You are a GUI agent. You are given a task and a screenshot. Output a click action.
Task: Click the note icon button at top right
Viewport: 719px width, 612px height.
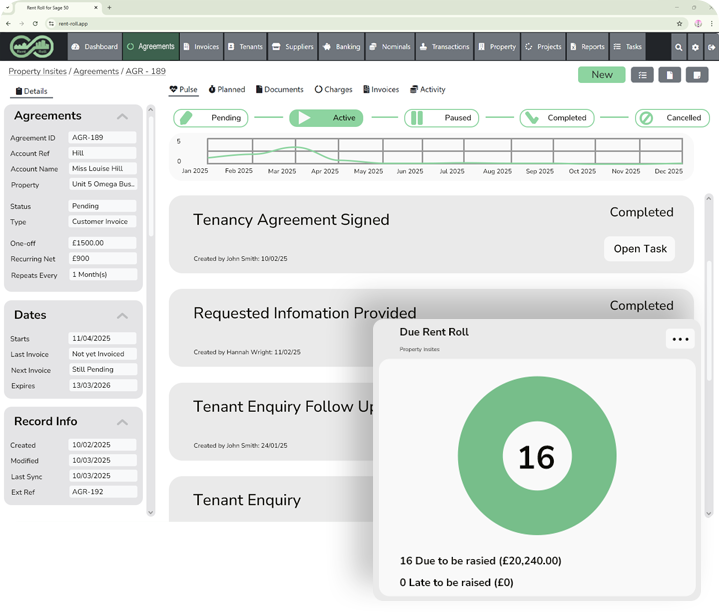pyautogui.click(x=697, y=75)
